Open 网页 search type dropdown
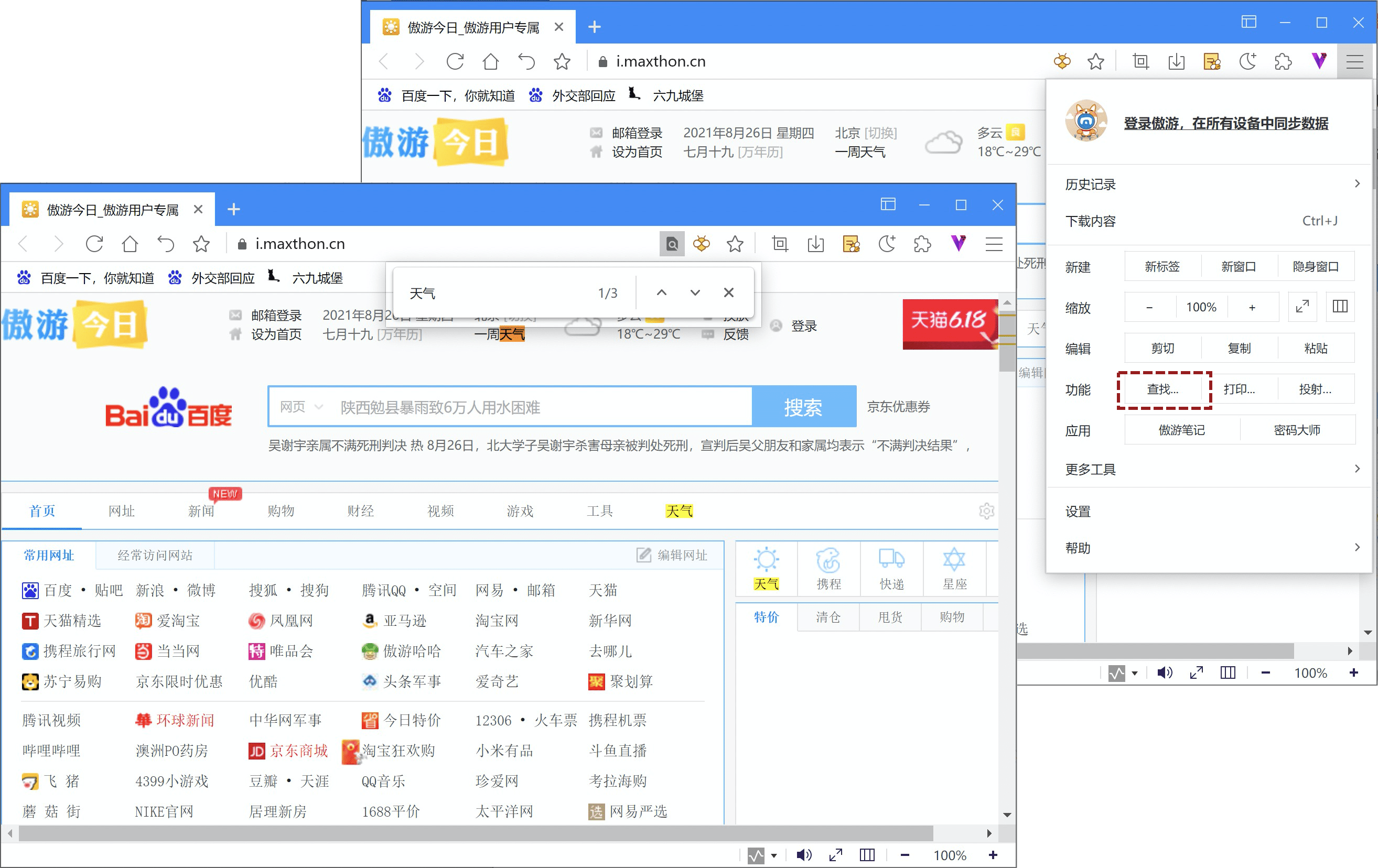Image resolution: width=1378 pixels, height=868 pixels. coord(302,407)
